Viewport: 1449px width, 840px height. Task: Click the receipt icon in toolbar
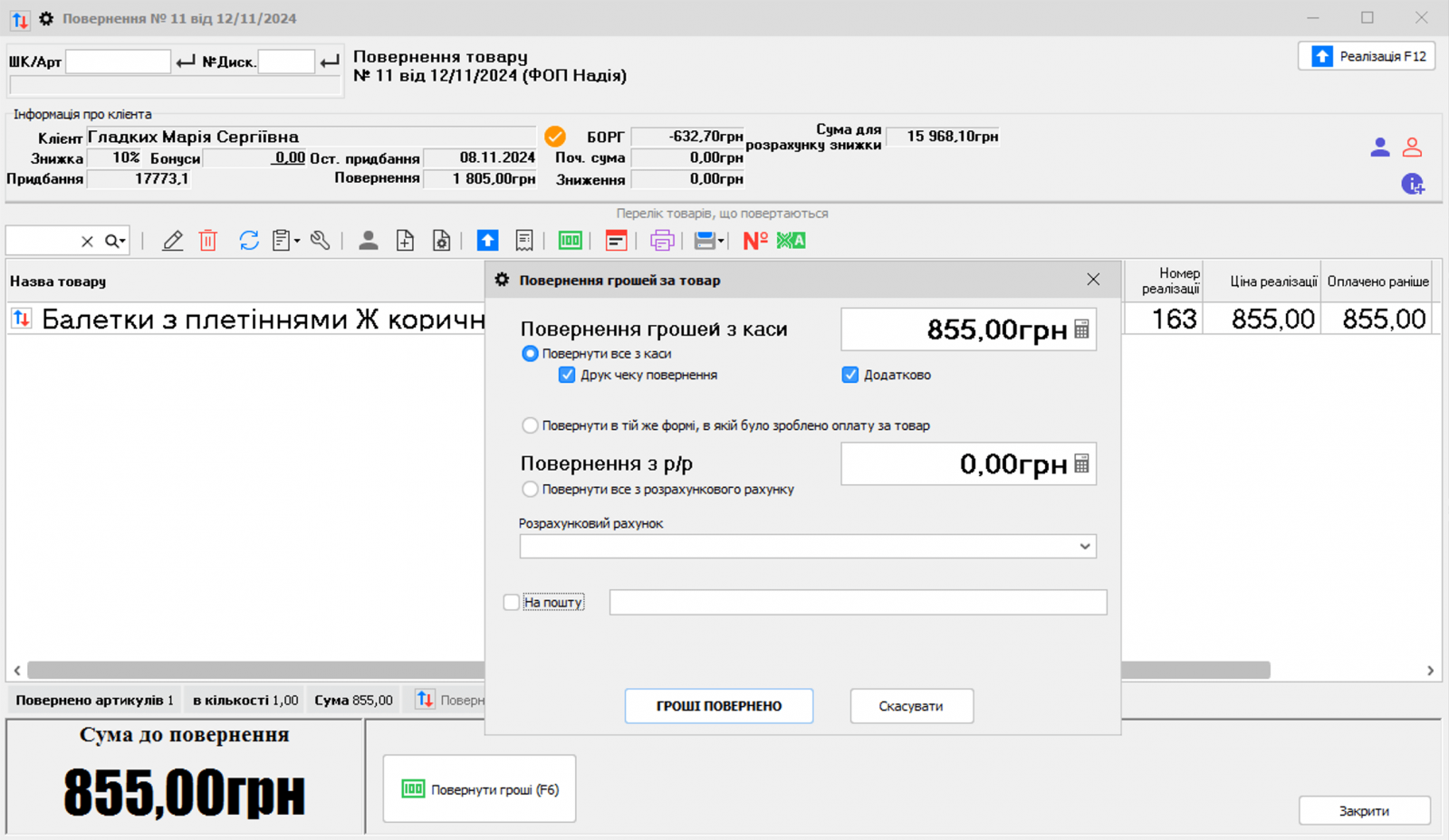pos(524,241)
